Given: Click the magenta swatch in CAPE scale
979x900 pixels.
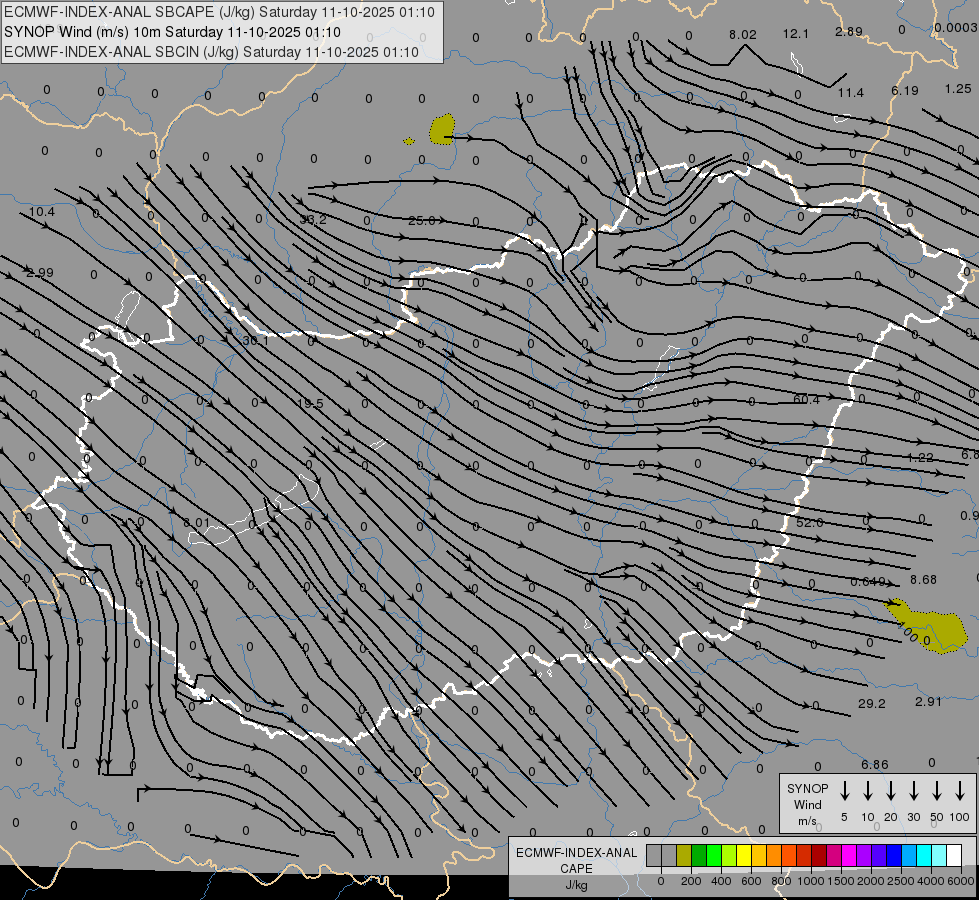Looking at the screenshot, I should pos(849,855).
